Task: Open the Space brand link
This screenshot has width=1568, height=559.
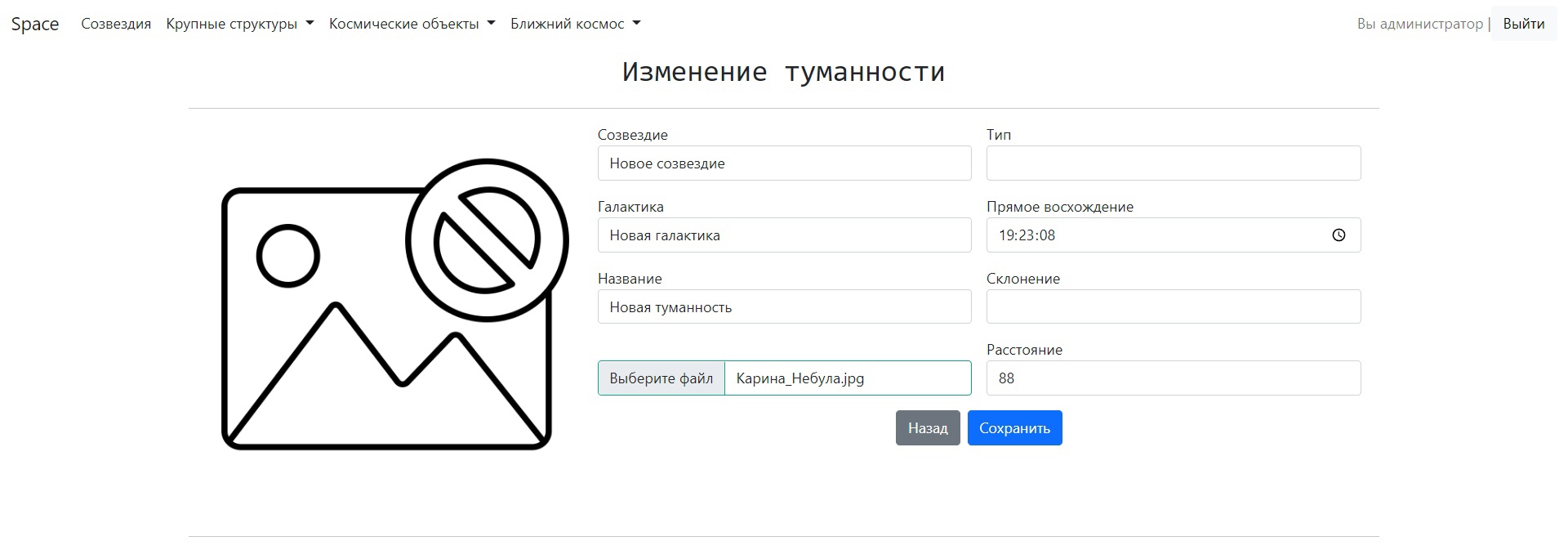Action: point(35,24)
